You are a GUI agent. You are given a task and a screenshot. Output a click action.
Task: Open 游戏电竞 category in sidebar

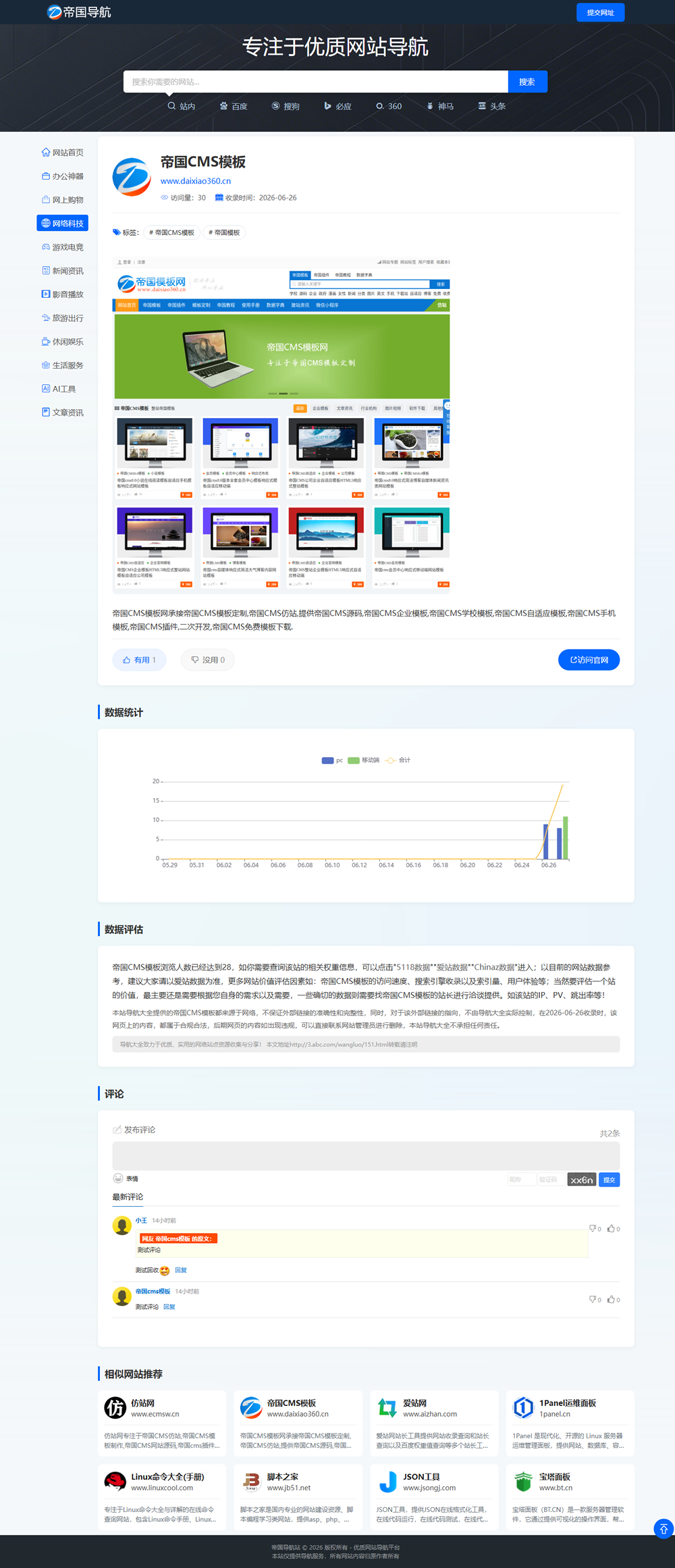click(63, 247)
